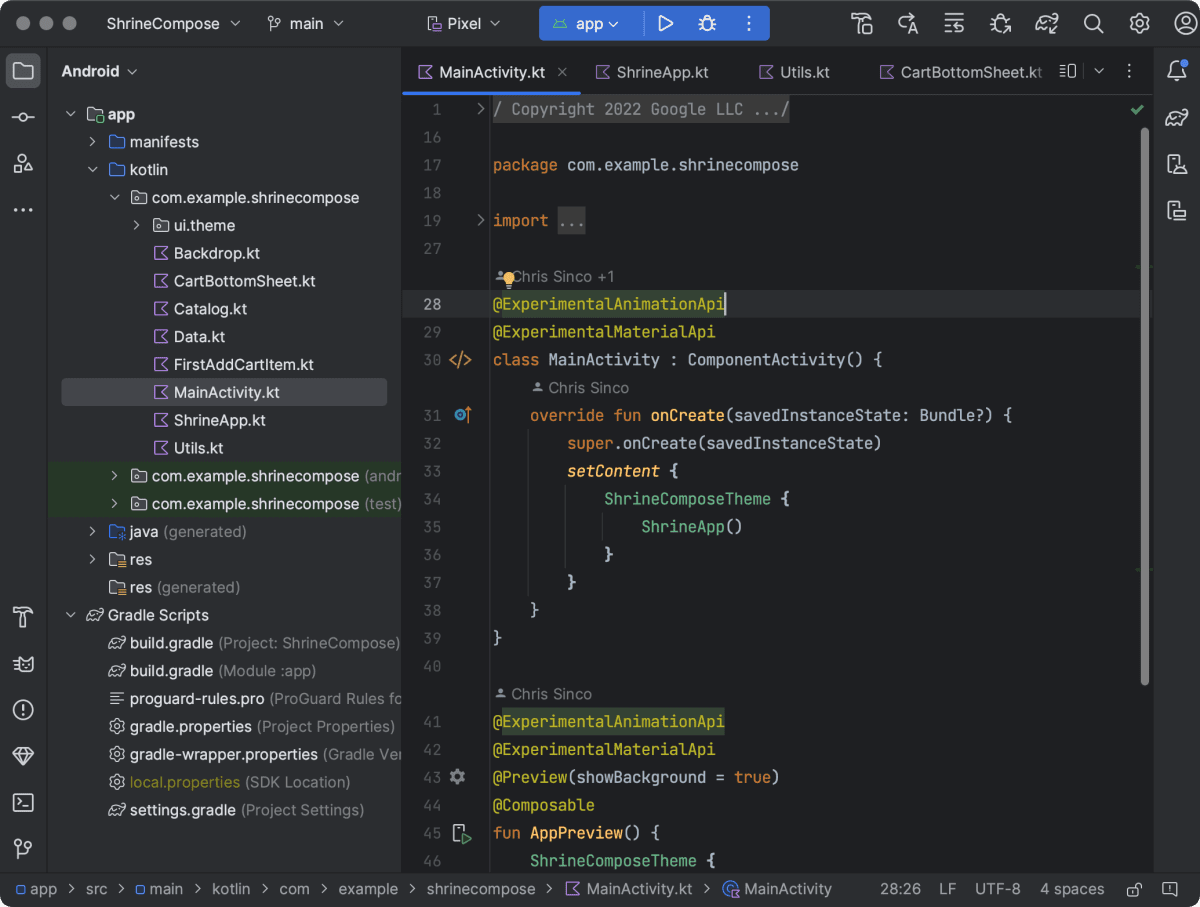Open the Version Control tool window
The height and width of the screenshot is (907, 1200).
coord(23,849)
